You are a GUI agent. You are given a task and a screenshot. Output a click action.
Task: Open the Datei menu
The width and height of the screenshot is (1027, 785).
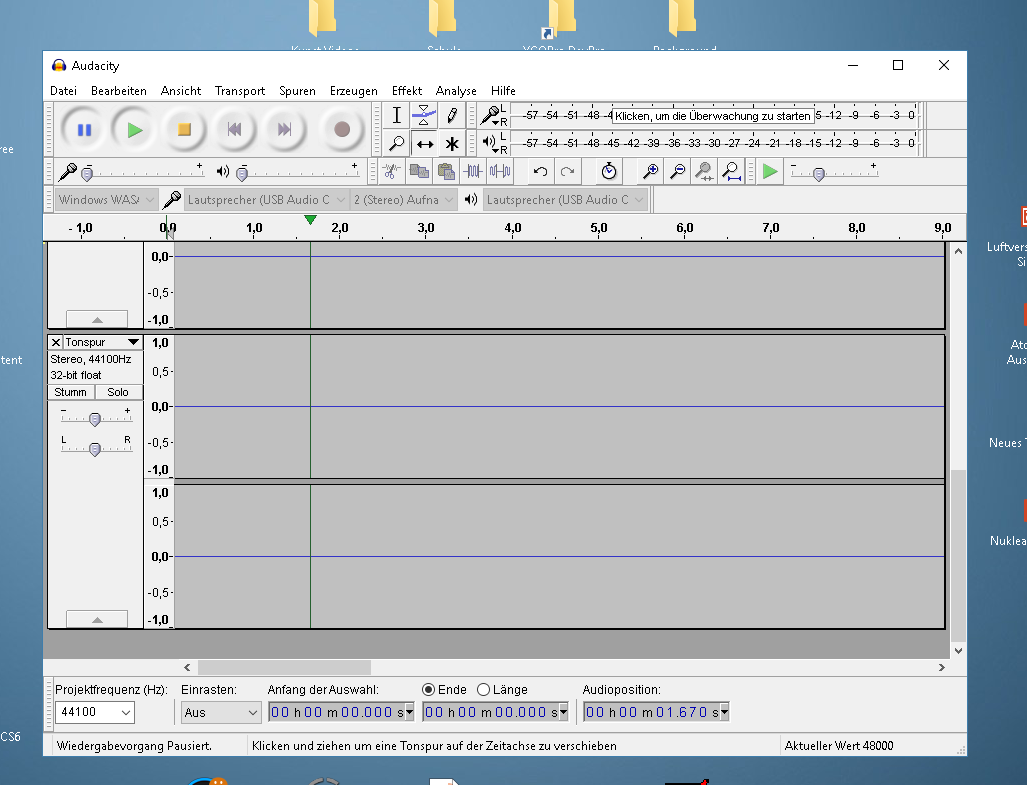tap(64, 91)
